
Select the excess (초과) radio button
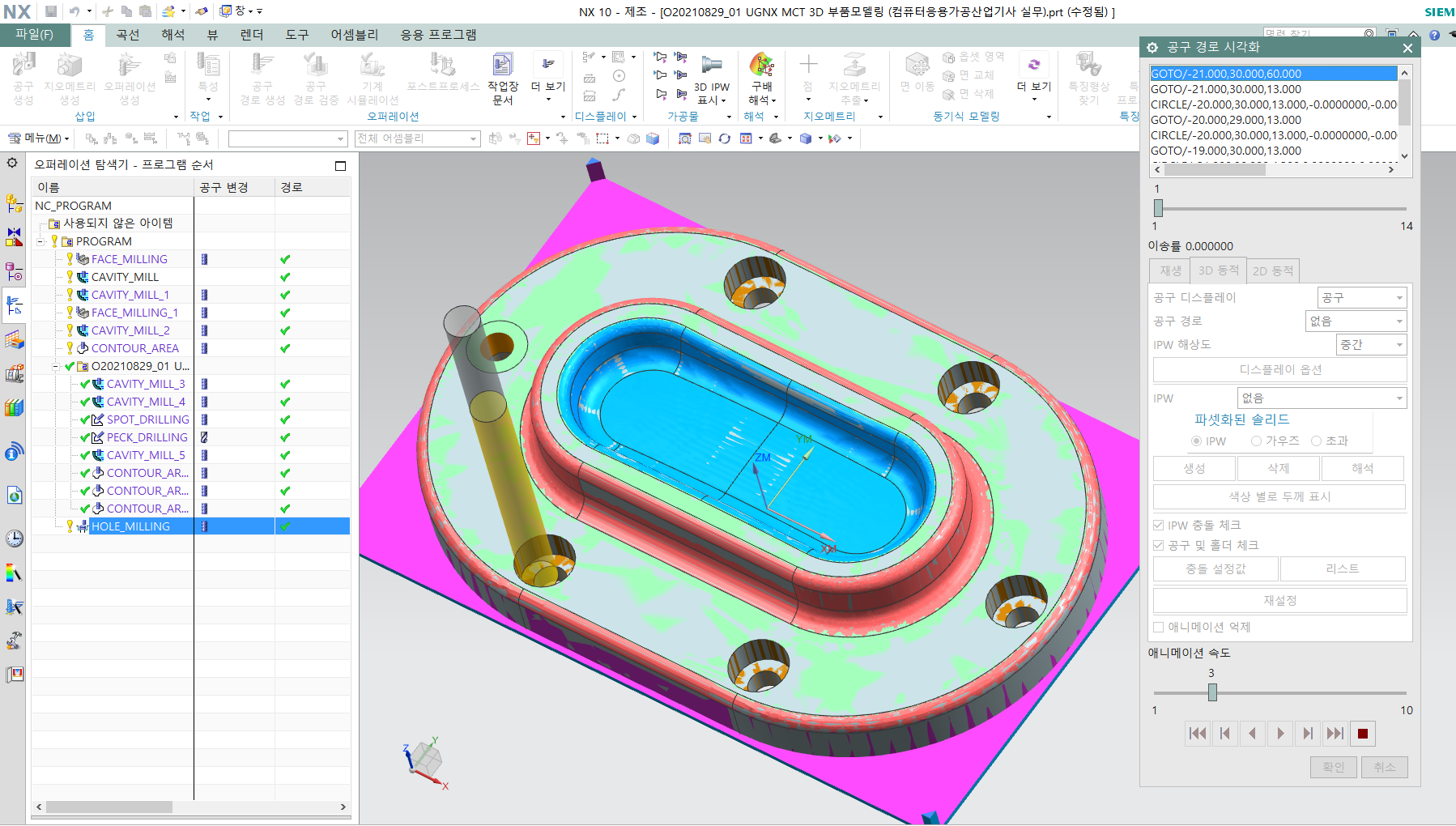point(1316,441)
